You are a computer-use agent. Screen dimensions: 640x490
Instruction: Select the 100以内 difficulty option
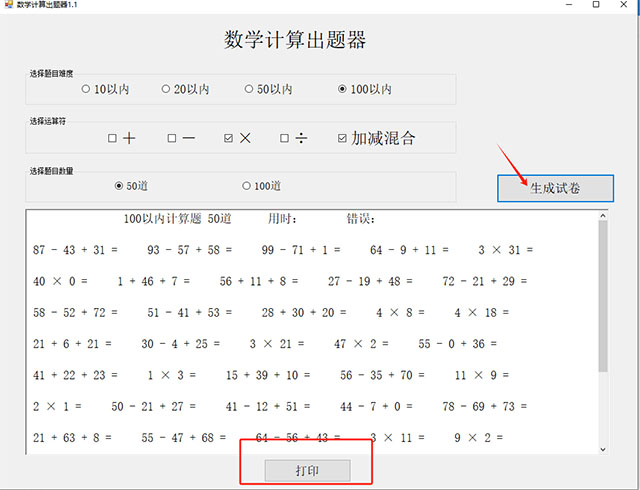(365, 89)
